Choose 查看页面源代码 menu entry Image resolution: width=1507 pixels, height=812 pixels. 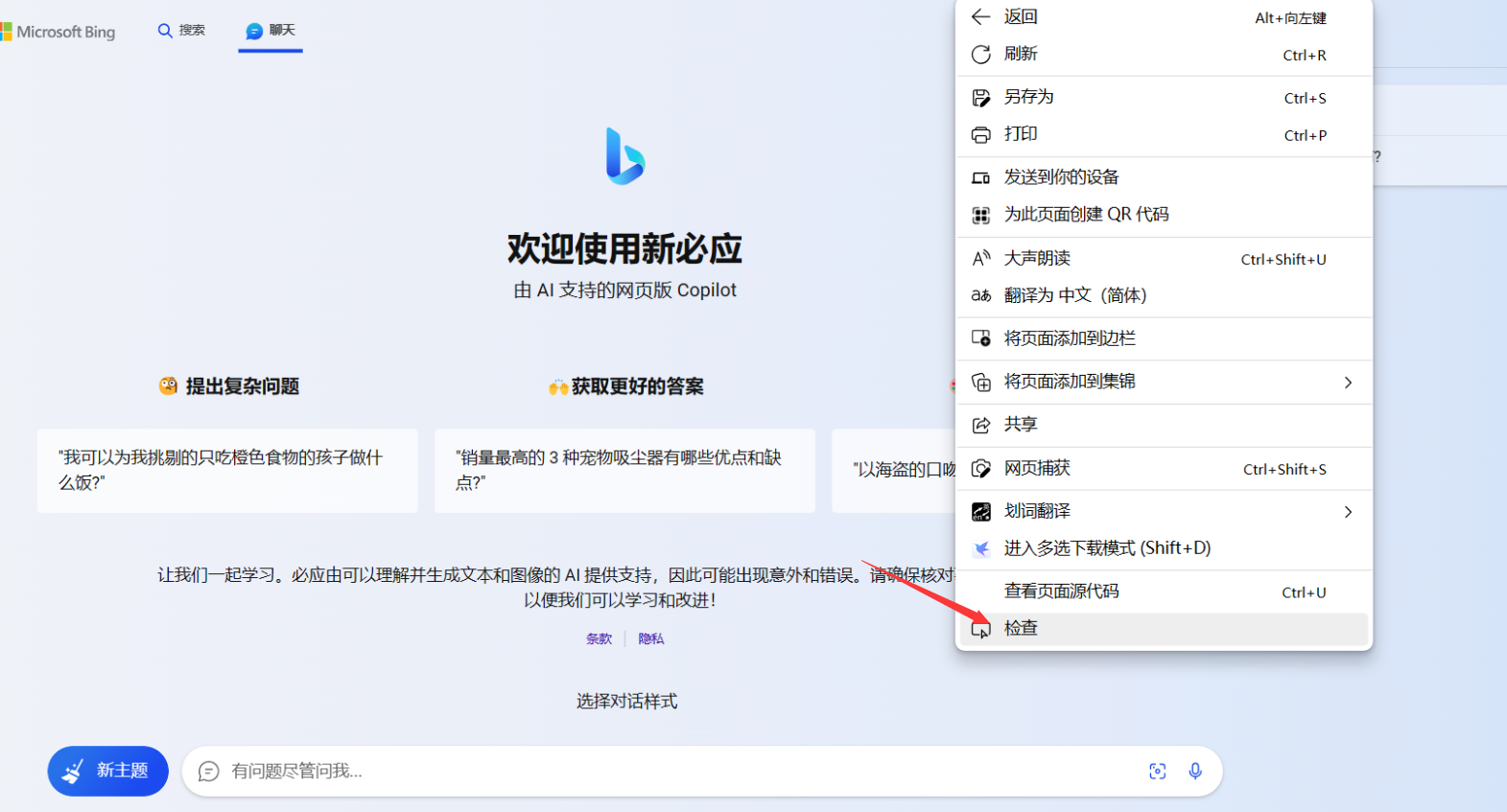[x=1164, y=592]
